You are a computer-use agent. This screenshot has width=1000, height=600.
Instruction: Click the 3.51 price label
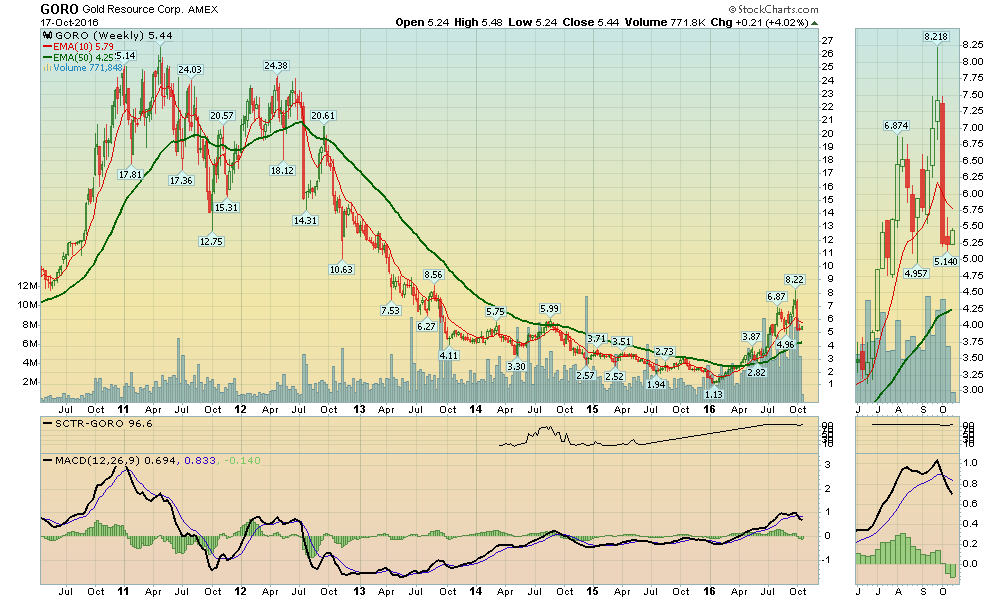622,342
